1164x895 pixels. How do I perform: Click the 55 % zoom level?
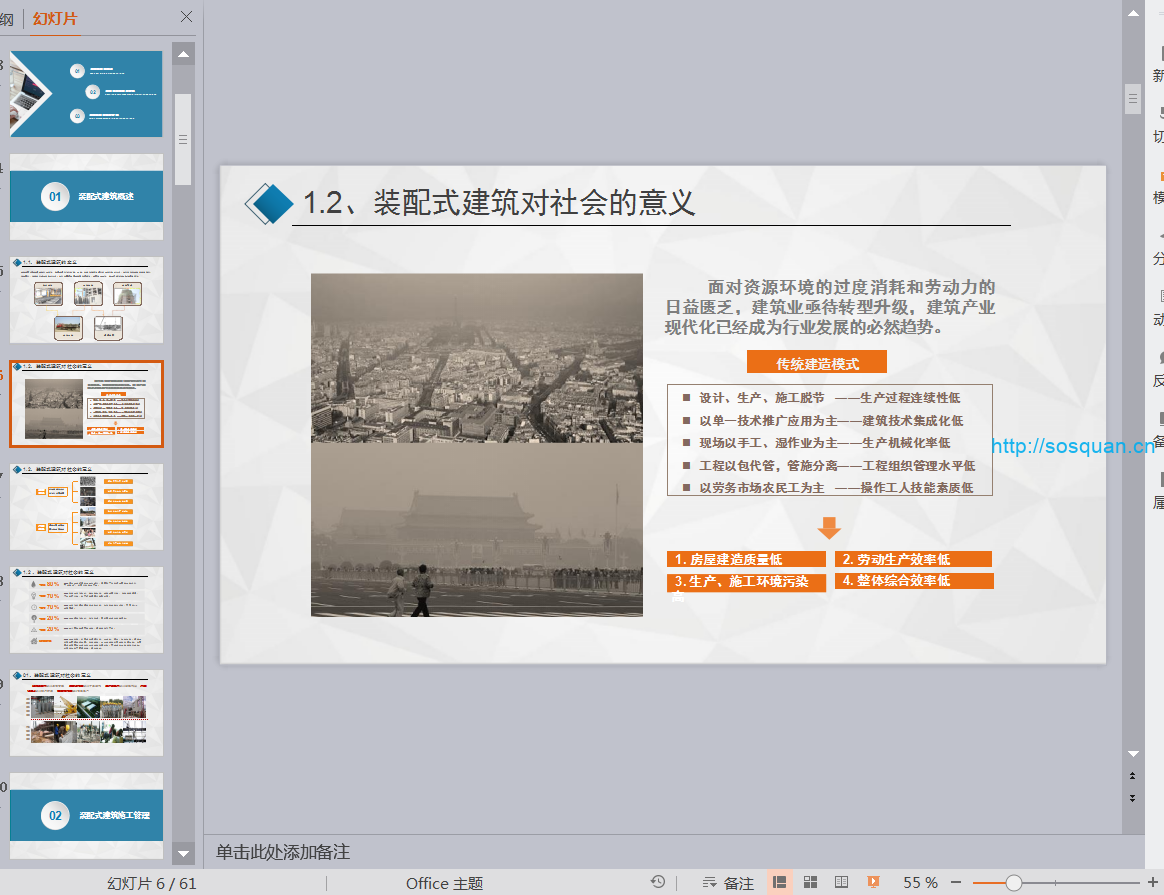coord(920,882)
